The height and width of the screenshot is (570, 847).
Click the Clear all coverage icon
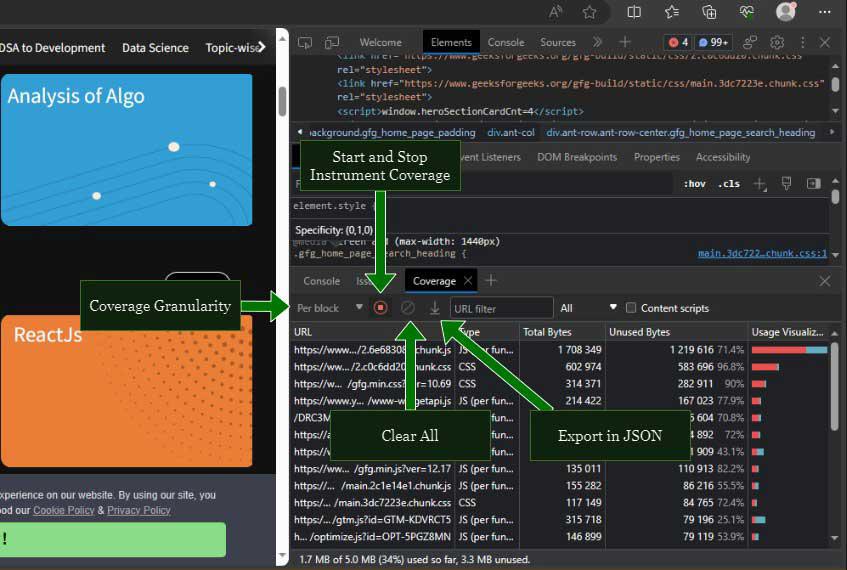tap(408, 308)
